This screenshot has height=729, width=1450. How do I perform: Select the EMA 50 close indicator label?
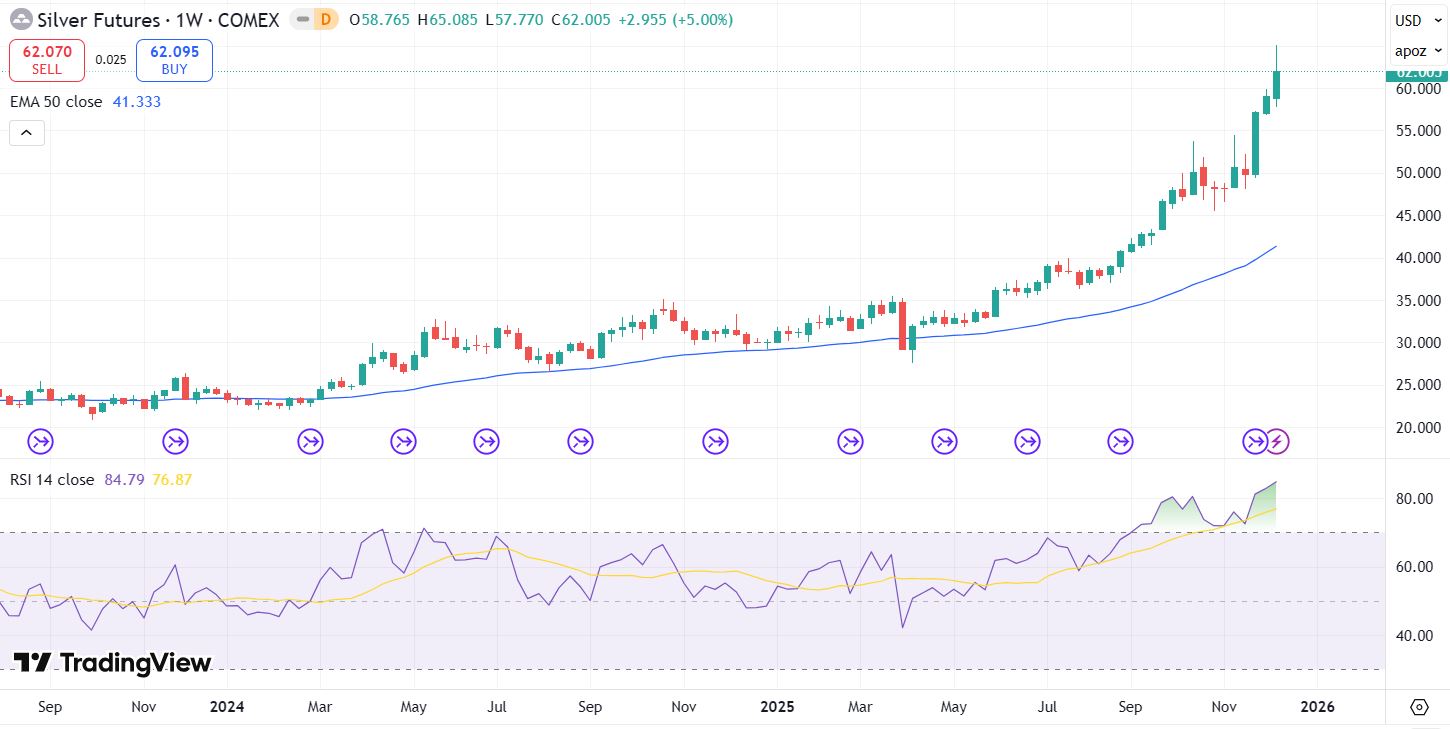56,102
